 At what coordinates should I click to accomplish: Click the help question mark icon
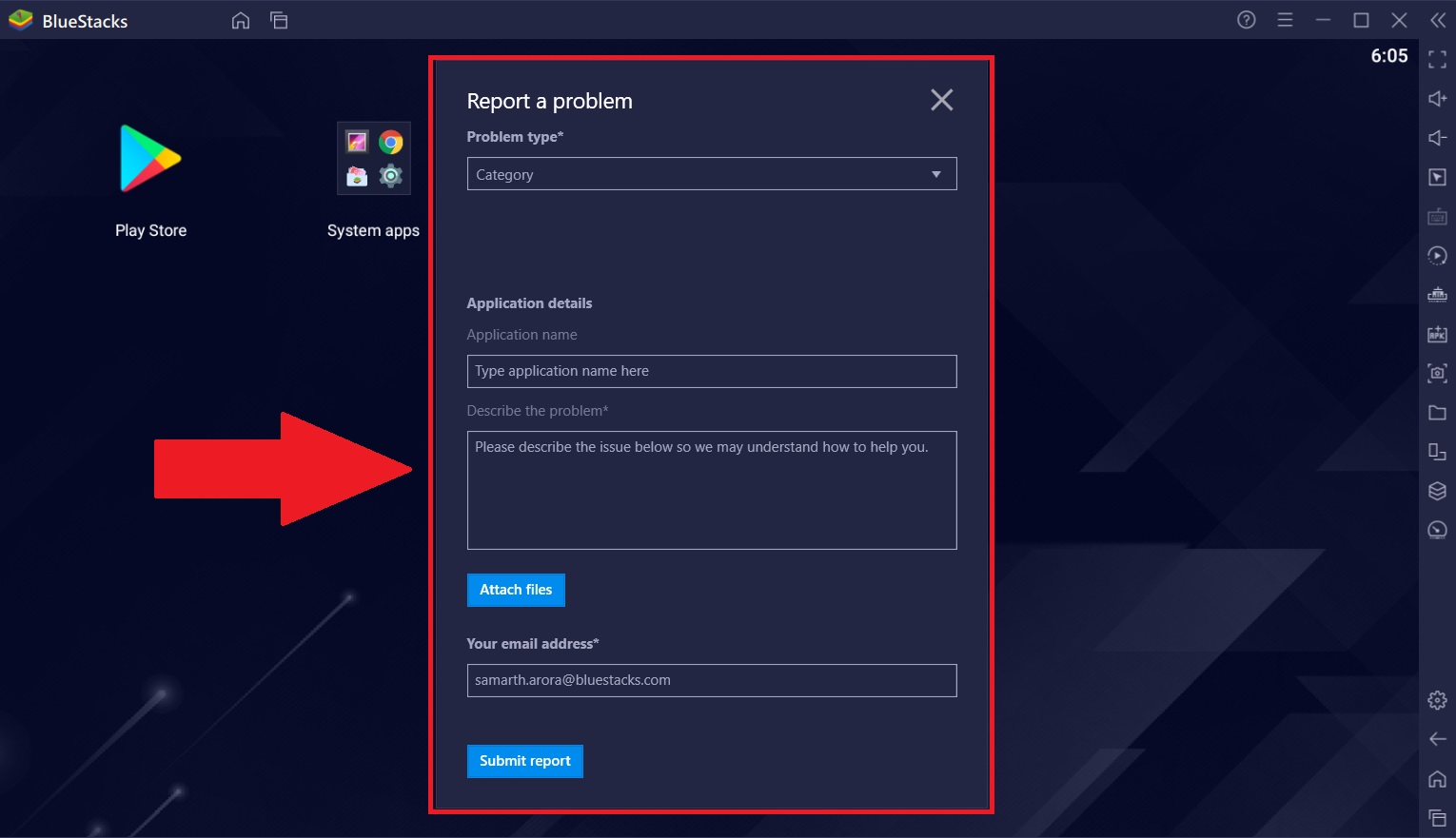[1246, 20]
